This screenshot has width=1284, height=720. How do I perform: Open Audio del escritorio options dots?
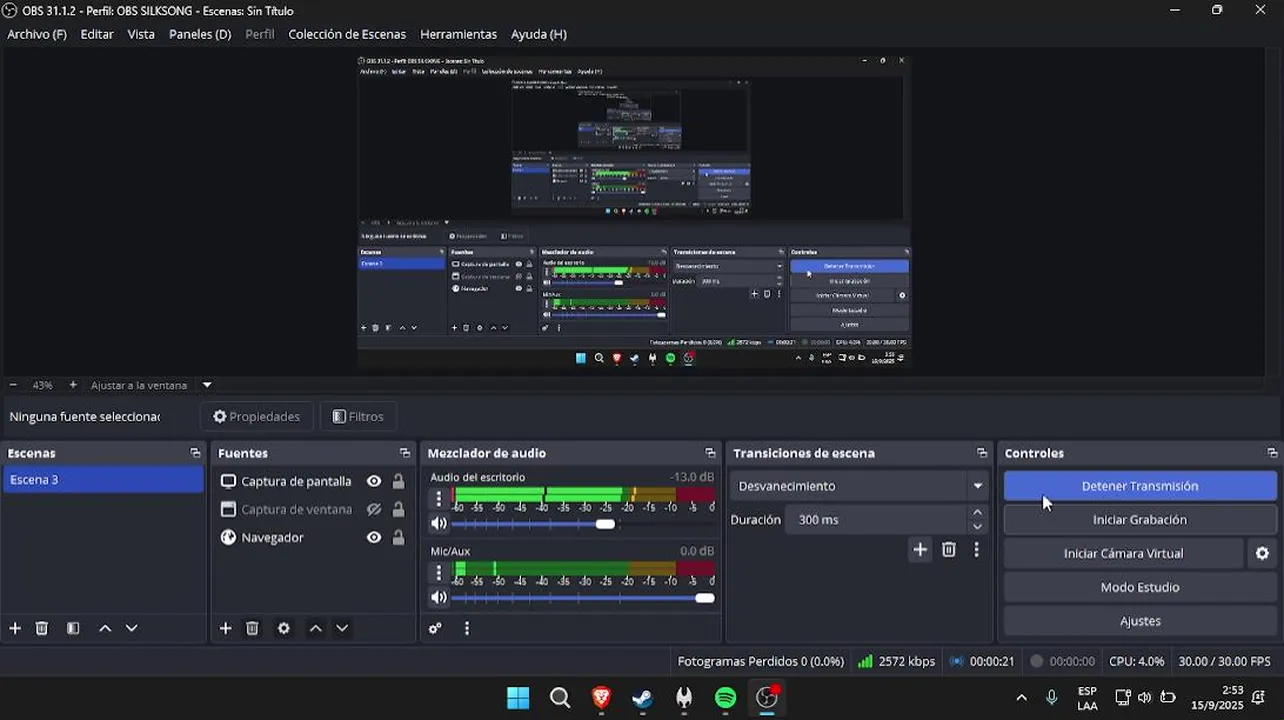pyautogui.click(x=438, y=498)
